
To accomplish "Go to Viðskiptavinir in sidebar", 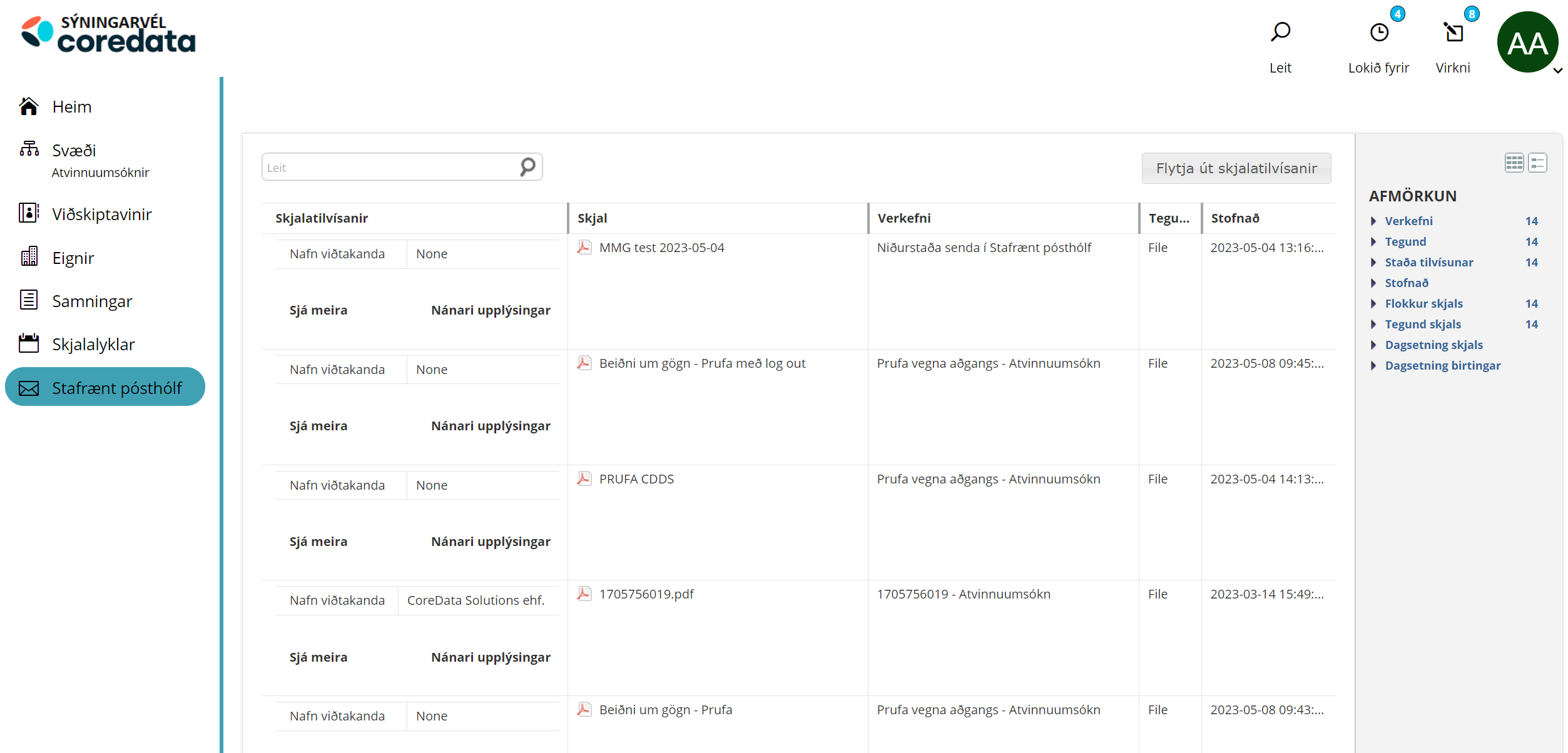I will tap(101, 215).
